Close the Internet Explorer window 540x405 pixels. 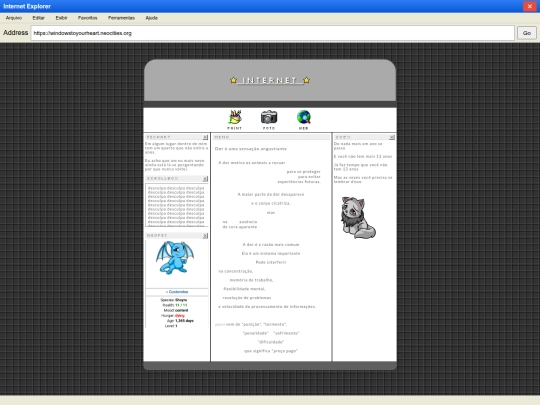(x=530, y=6)
